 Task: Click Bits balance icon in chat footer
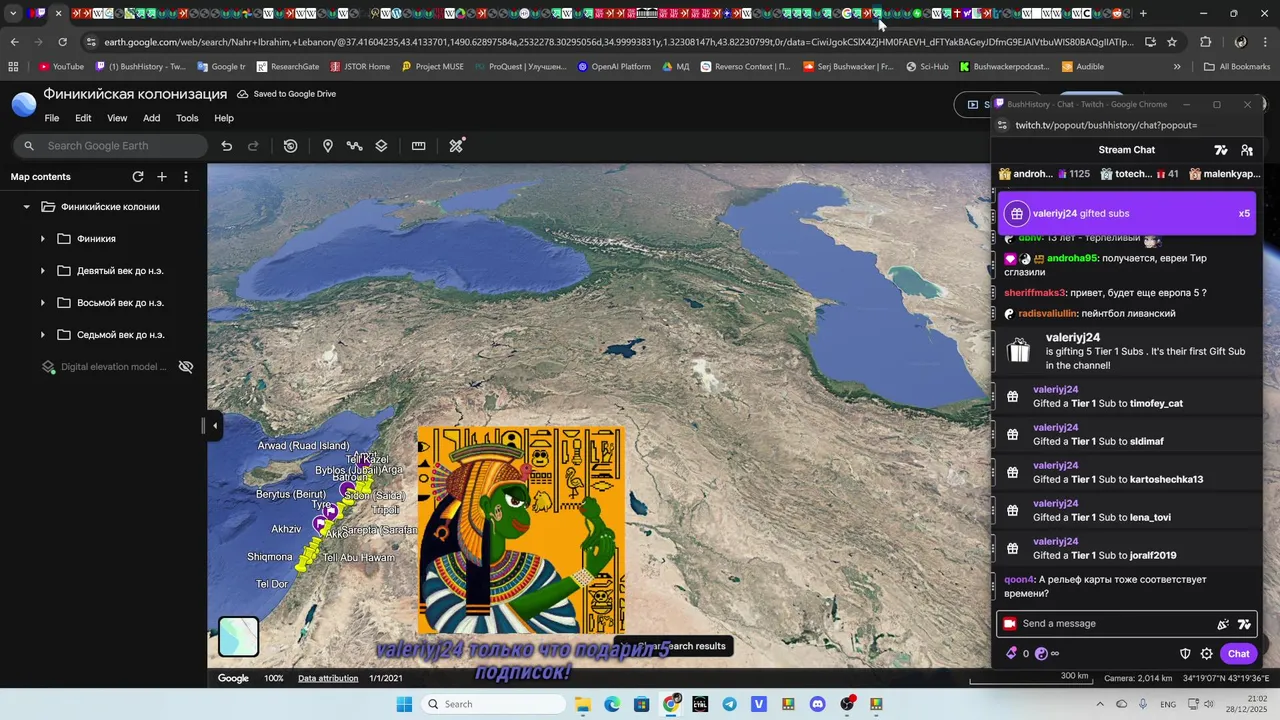pos(1011,654)
